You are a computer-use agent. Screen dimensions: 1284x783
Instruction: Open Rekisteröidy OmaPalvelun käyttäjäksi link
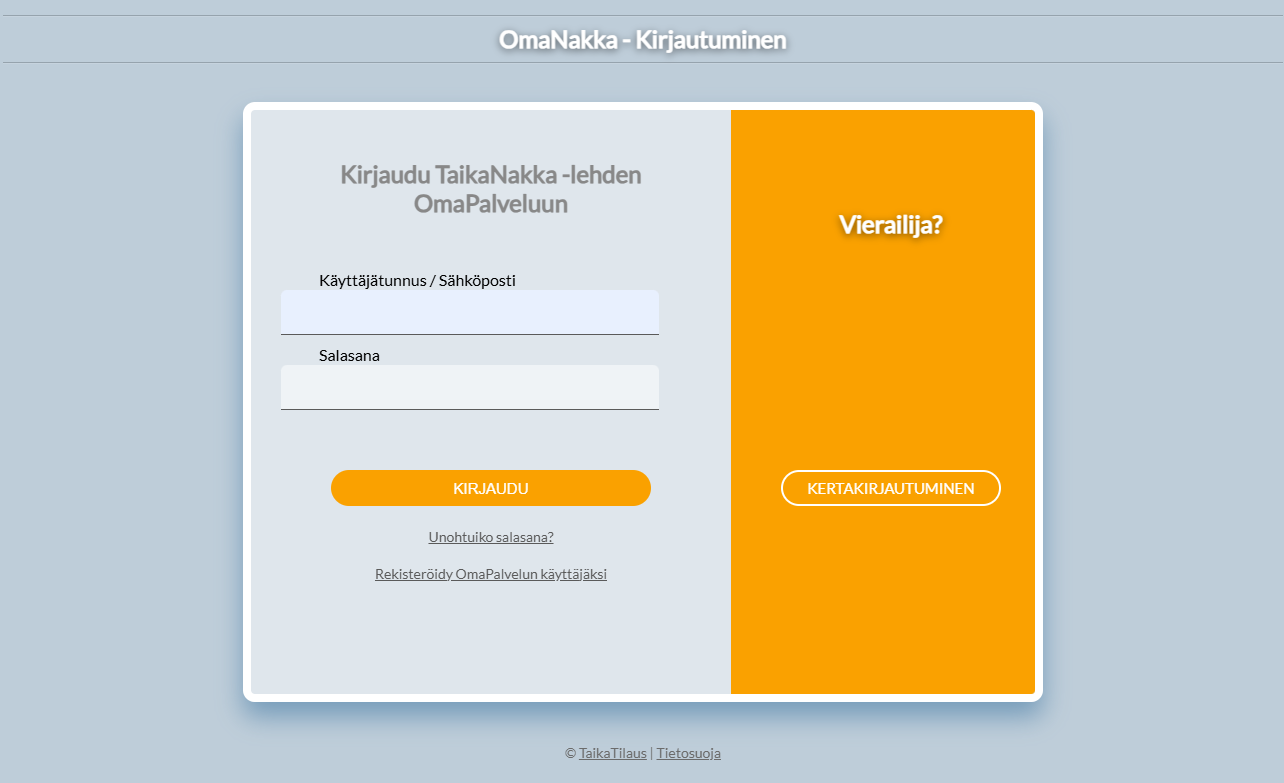pyautogui.click(x=490, y=574)
